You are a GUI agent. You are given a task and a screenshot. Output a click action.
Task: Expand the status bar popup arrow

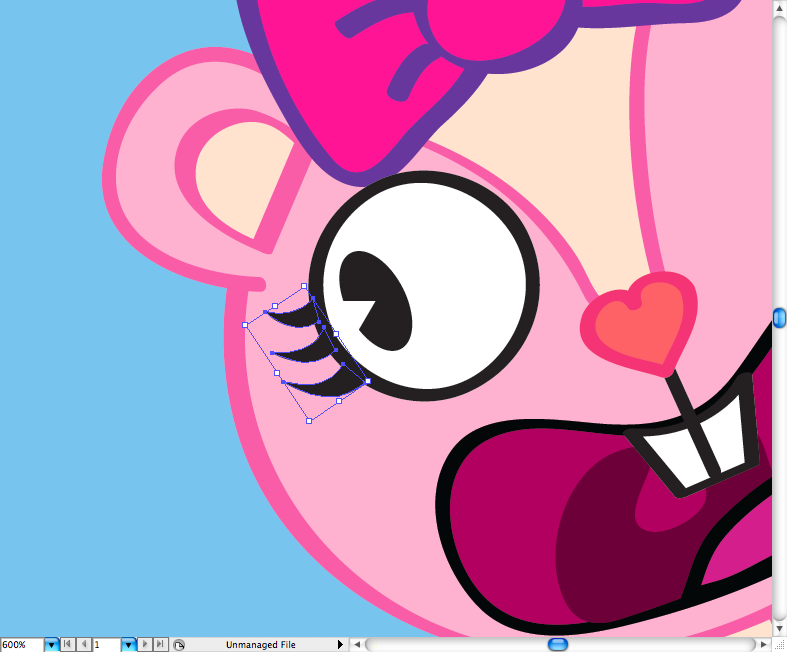tap(340, 645)
